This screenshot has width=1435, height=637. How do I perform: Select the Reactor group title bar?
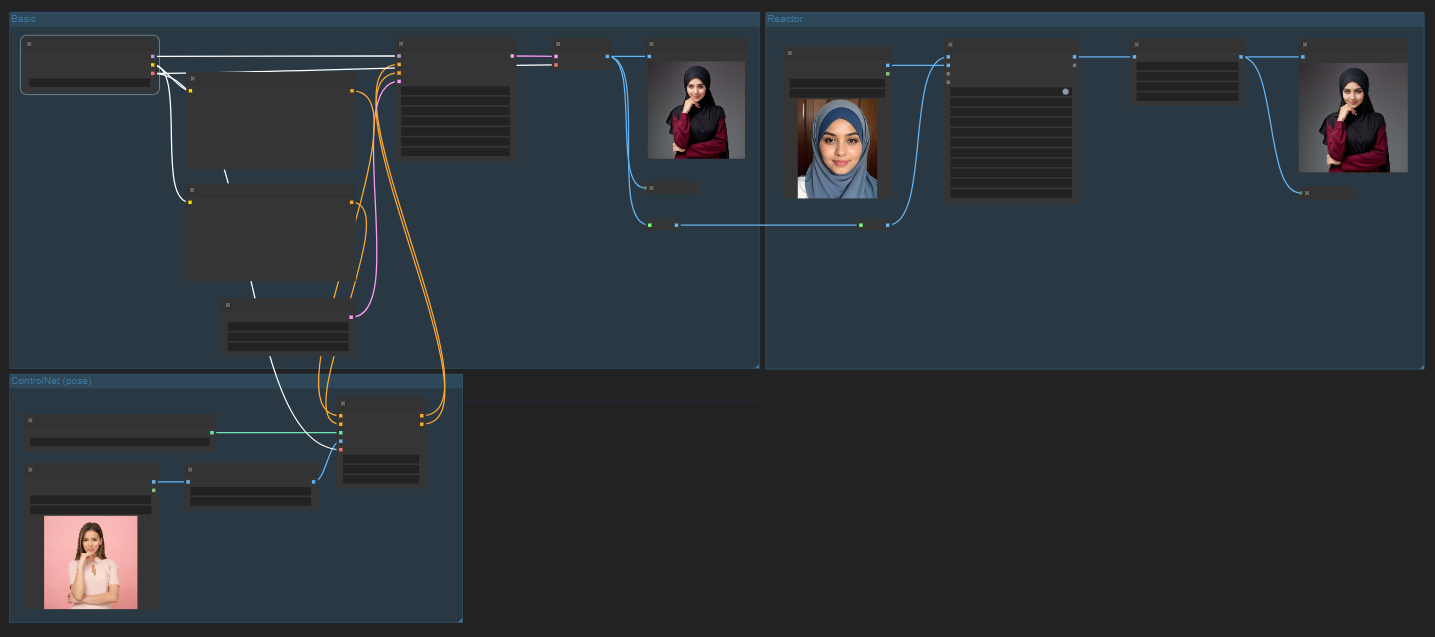(x=784, y=18)
